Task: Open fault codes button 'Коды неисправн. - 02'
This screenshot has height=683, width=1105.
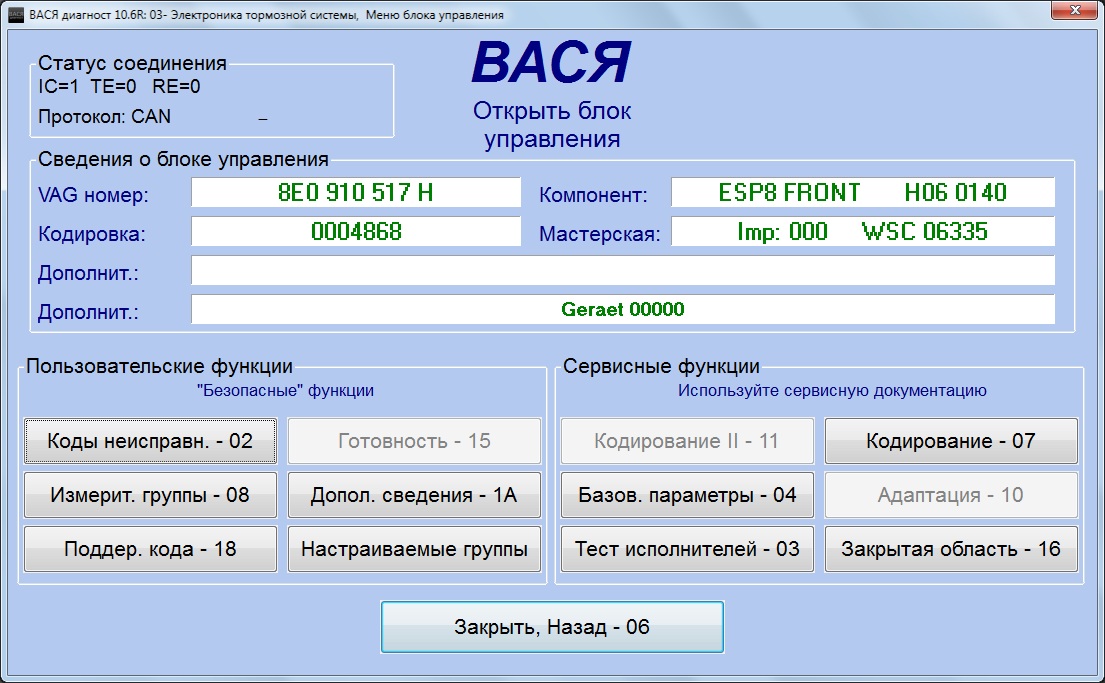Action: coord(150,441)
